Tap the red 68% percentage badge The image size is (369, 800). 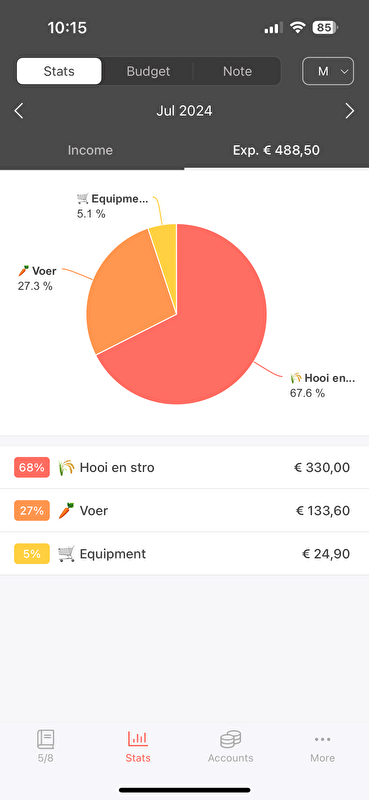32,467
